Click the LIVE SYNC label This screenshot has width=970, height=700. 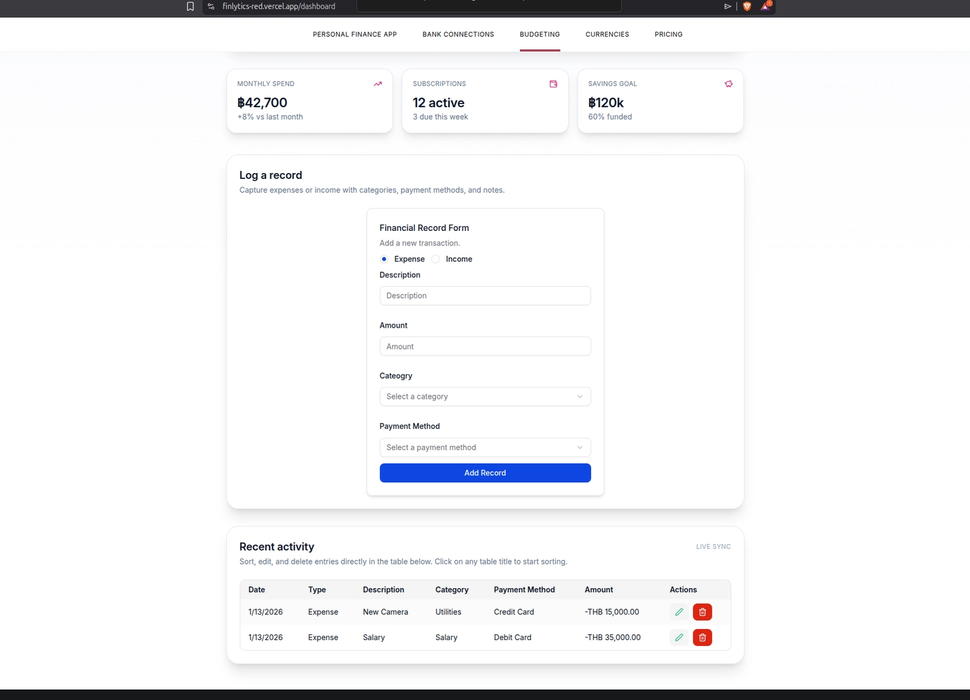coord(713,547)
